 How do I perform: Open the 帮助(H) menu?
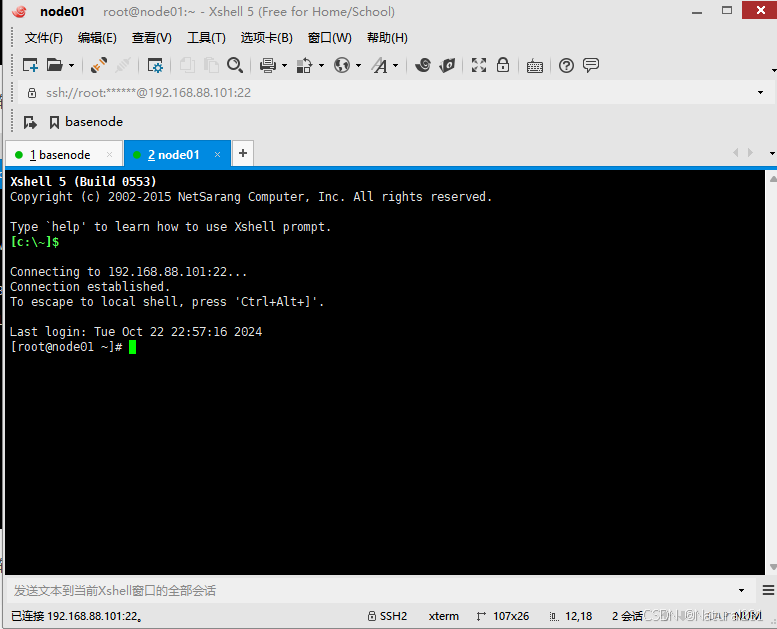tap(387, 38)
